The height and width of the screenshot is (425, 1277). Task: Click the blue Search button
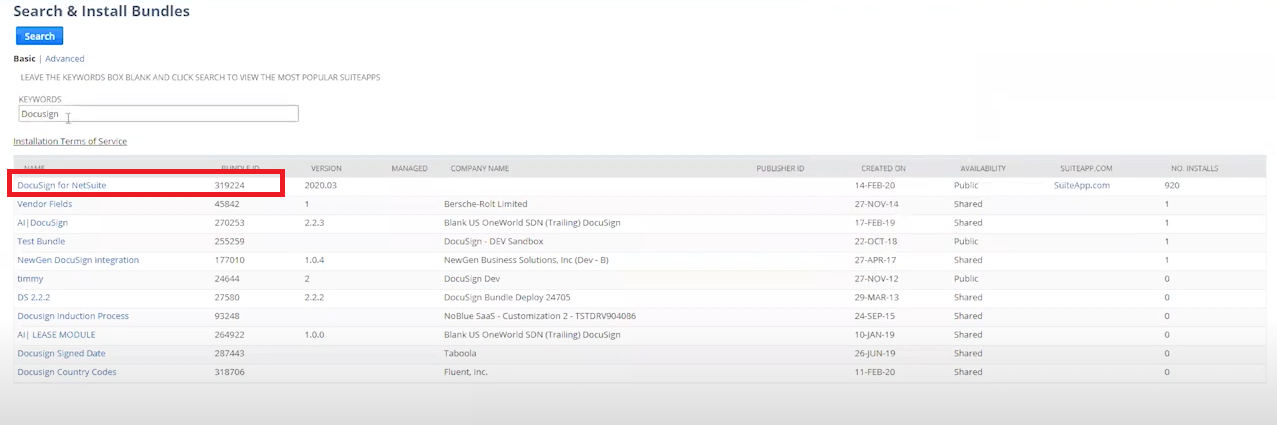pyautogui.click(x=40, y=36)
